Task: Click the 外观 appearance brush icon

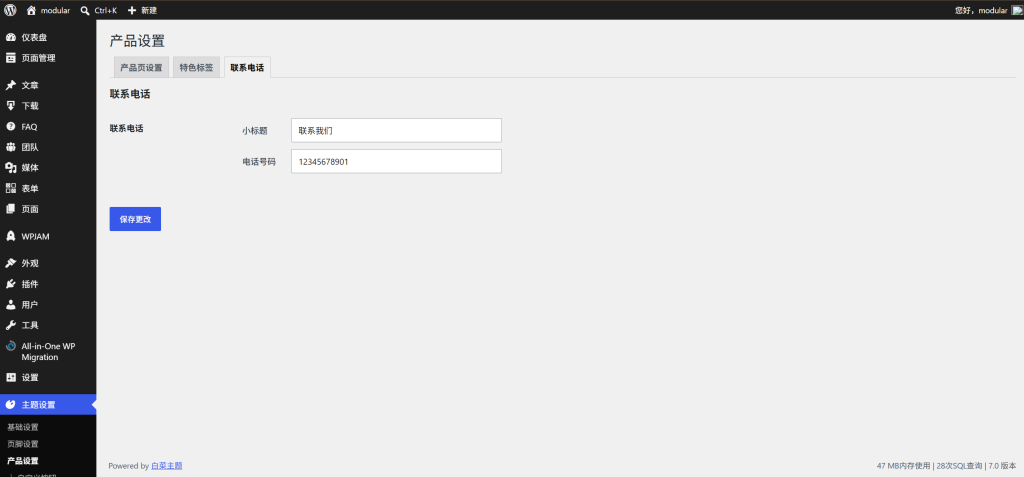Action: tap(10, 263)
